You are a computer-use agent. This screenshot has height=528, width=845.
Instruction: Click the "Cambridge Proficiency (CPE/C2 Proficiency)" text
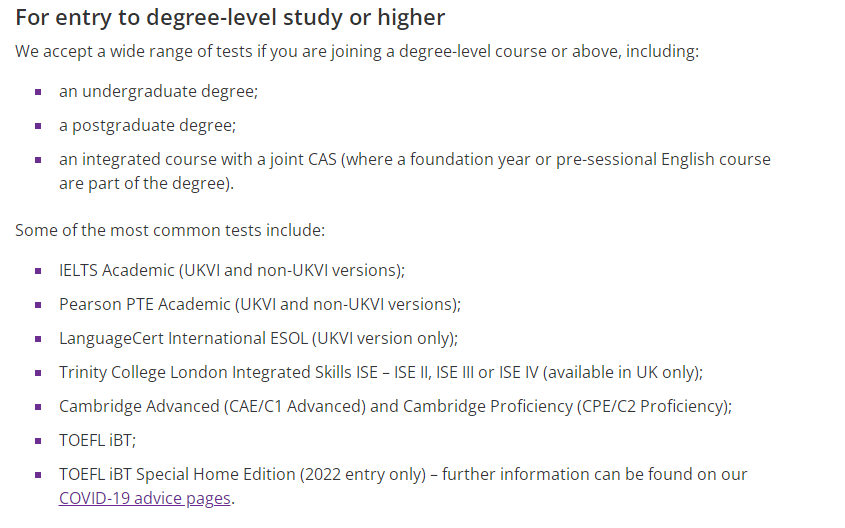566,406
